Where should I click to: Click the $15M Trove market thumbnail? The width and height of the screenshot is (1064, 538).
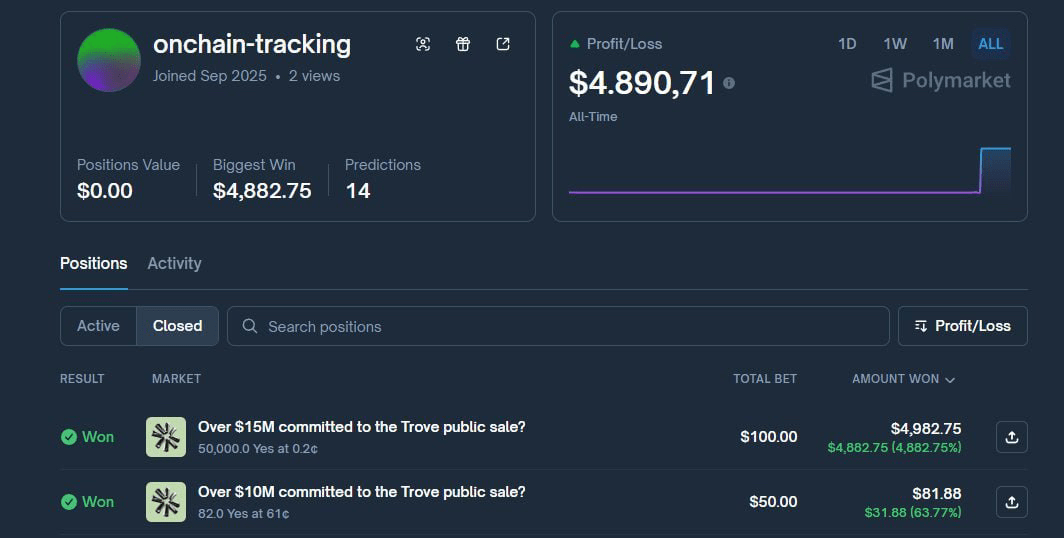[x=166, y=437]
